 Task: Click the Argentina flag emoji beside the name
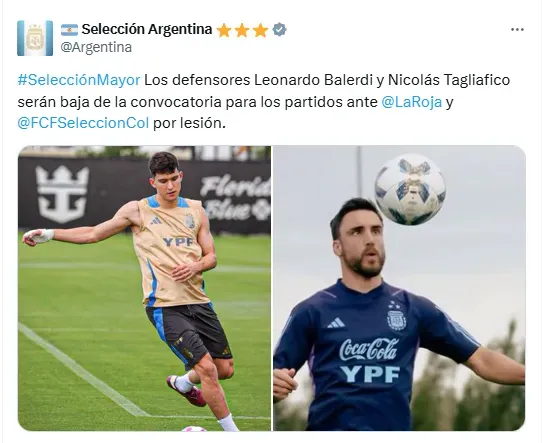[x=69, y=30]
